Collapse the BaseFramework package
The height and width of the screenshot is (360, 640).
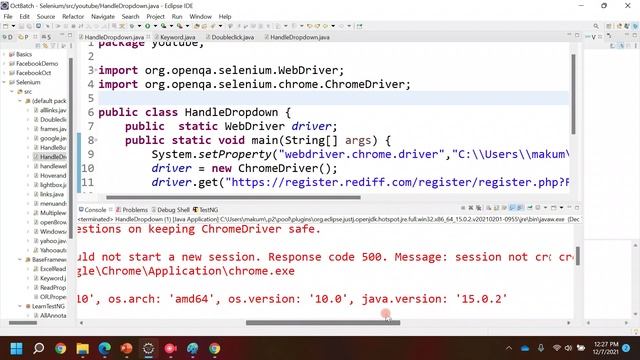(20, 260)
